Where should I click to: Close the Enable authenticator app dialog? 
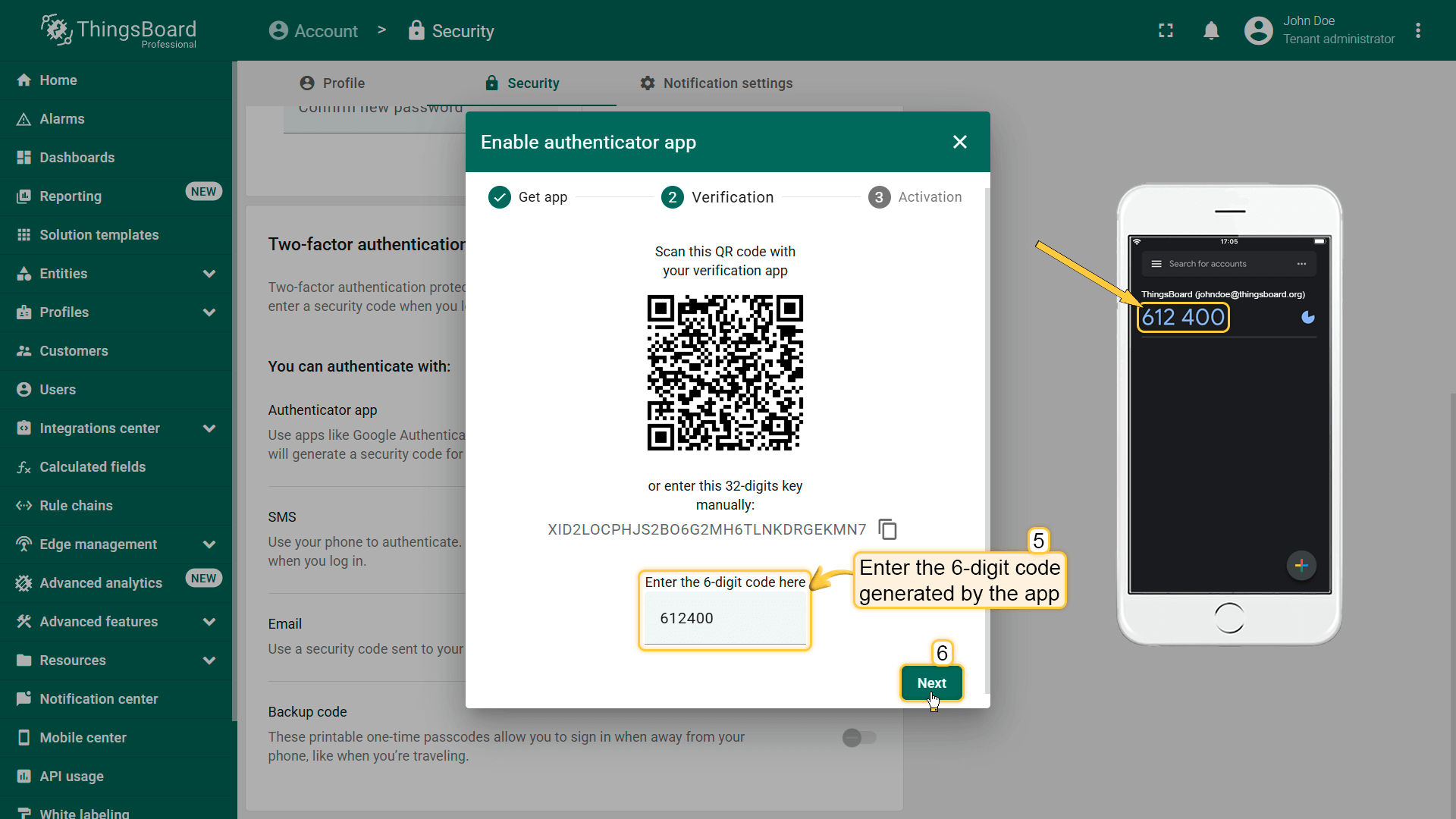point(959,142)
